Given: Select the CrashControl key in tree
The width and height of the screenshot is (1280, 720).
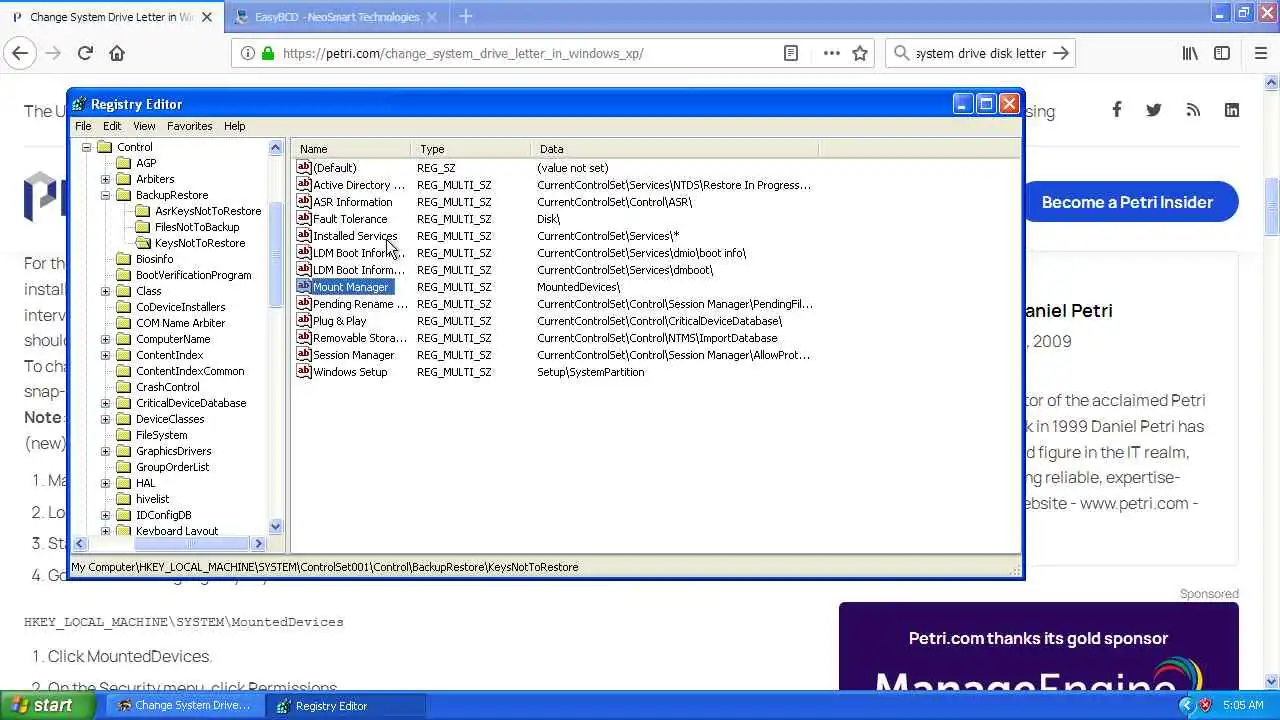Looking at the screenshot, I should pyautogui.click(x=167, y=387).
